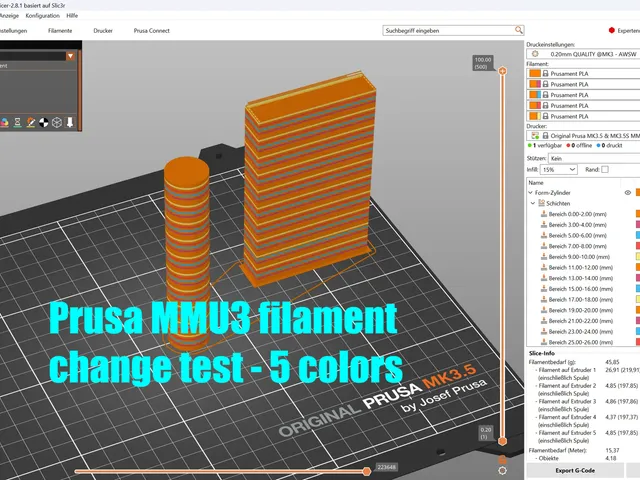640x480 pixels.
Task: Click orange color swatch of first Prusament PLA
Action: 535,73
